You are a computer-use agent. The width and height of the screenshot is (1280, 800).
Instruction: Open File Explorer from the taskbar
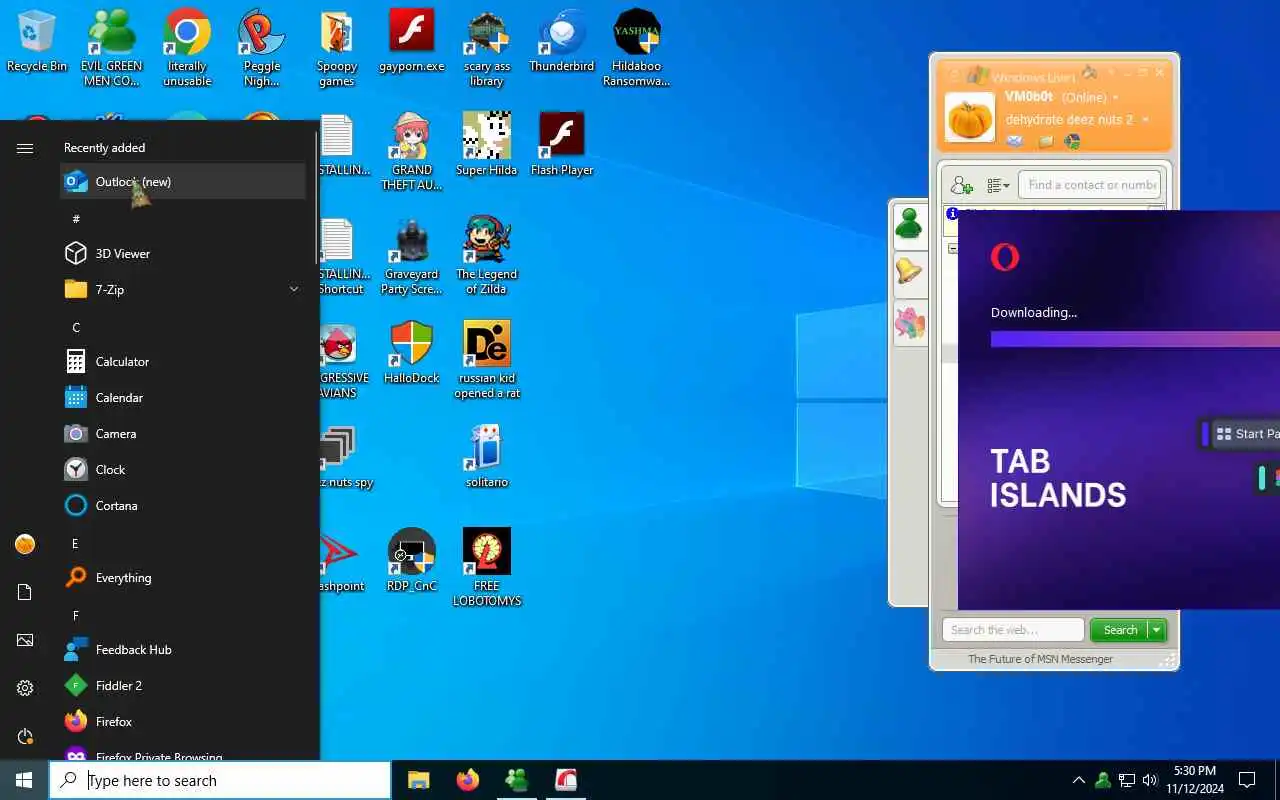coord(418,780)
